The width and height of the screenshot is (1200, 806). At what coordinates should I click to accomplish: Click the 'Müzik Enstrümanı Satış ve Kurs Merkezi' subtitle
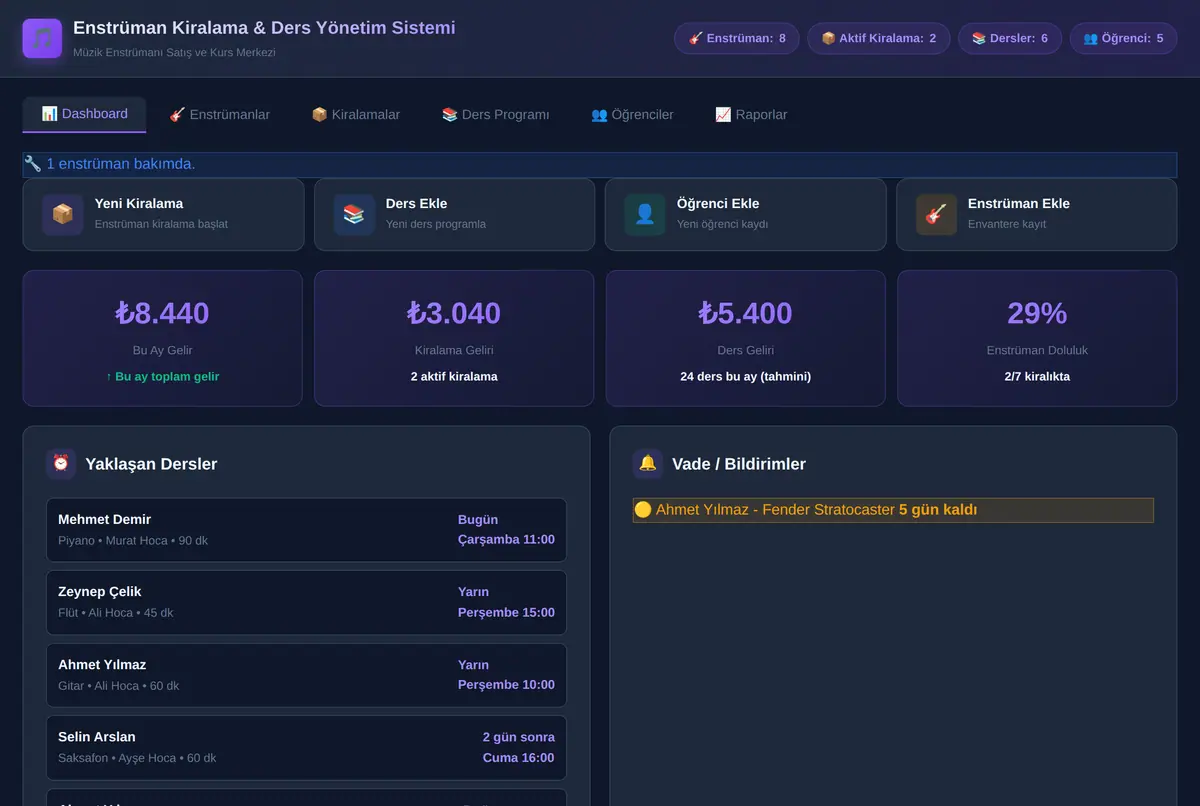[x=174, y=52]
